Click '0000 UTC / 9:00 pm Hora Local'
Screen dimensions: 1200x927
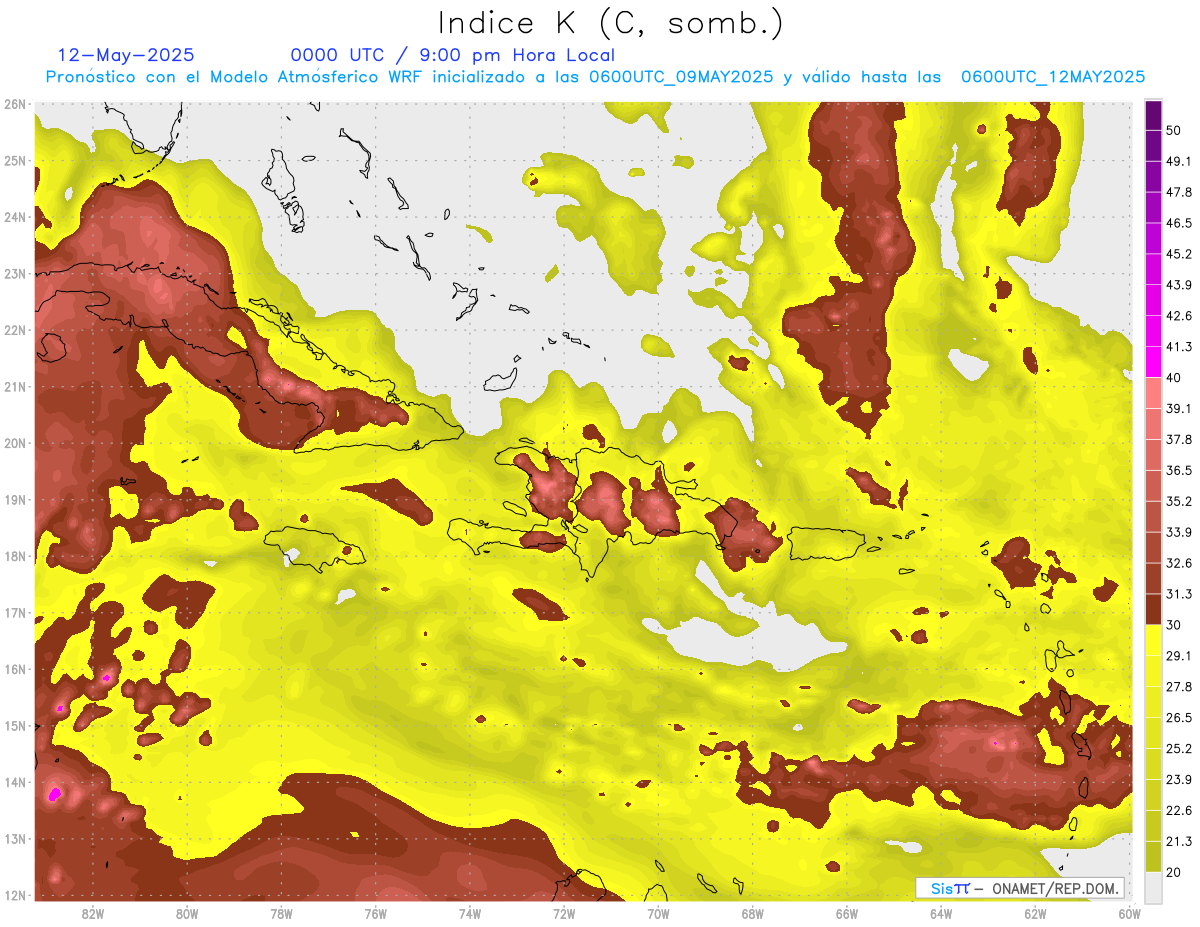453,55
